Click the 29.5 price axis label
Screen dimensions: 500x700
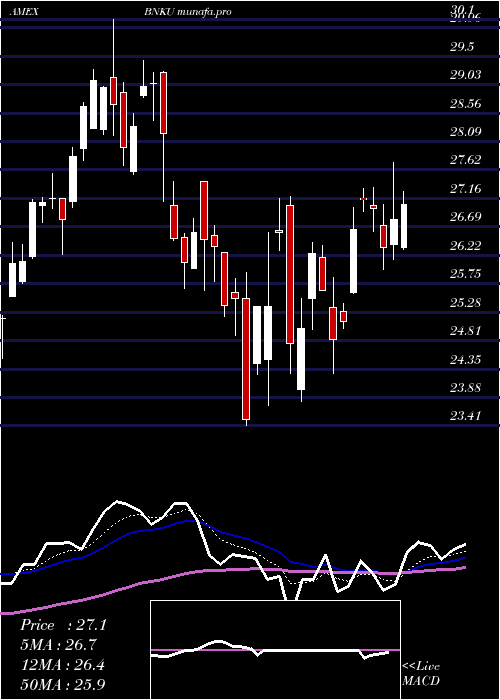(x=462, y=47)
